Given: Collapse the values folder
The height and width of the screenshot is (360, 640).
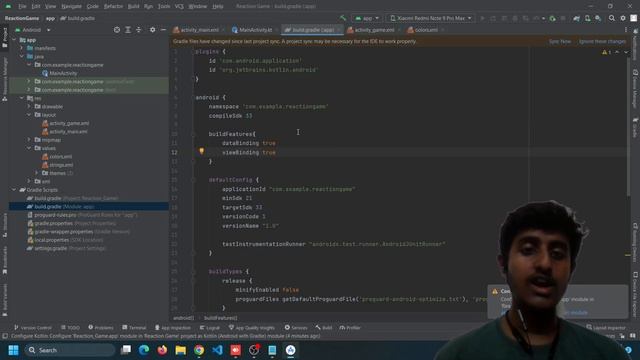Looking at the screenshot, I should coord(29,148).
